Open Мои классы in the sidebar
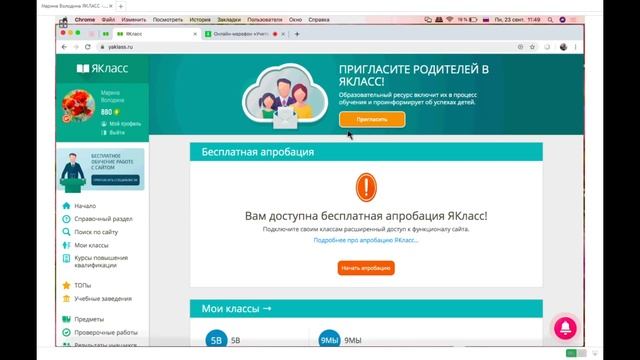The height and width of the screenshot is (360, 640). pos(91,245)
